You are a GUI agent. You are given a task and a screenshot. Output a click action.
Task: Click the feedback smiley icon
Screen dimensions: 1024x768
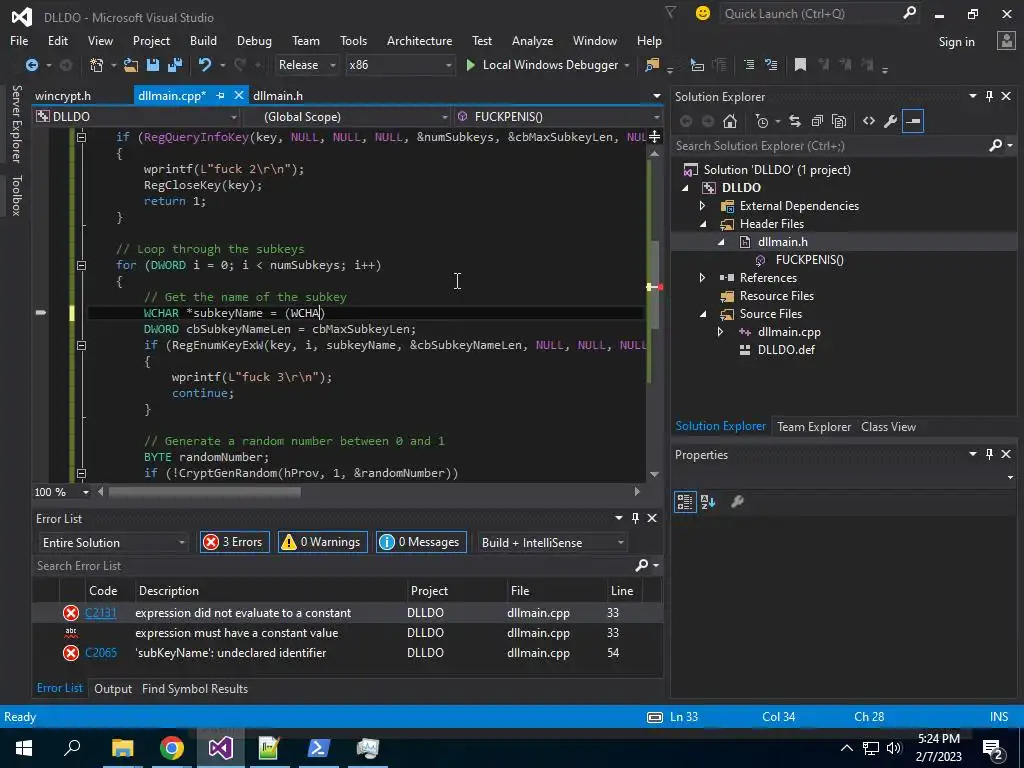coord(703,13)
